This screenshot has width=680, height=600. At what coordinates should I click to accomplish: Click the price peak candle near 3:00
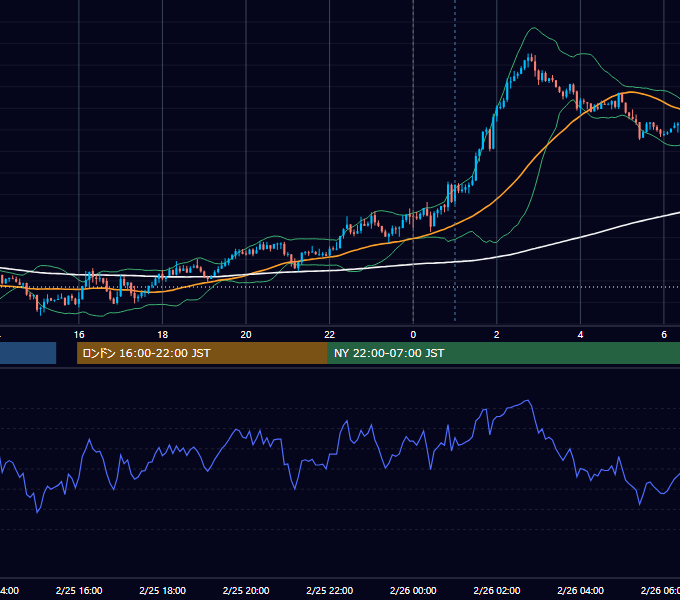click(x=530, y=59)
